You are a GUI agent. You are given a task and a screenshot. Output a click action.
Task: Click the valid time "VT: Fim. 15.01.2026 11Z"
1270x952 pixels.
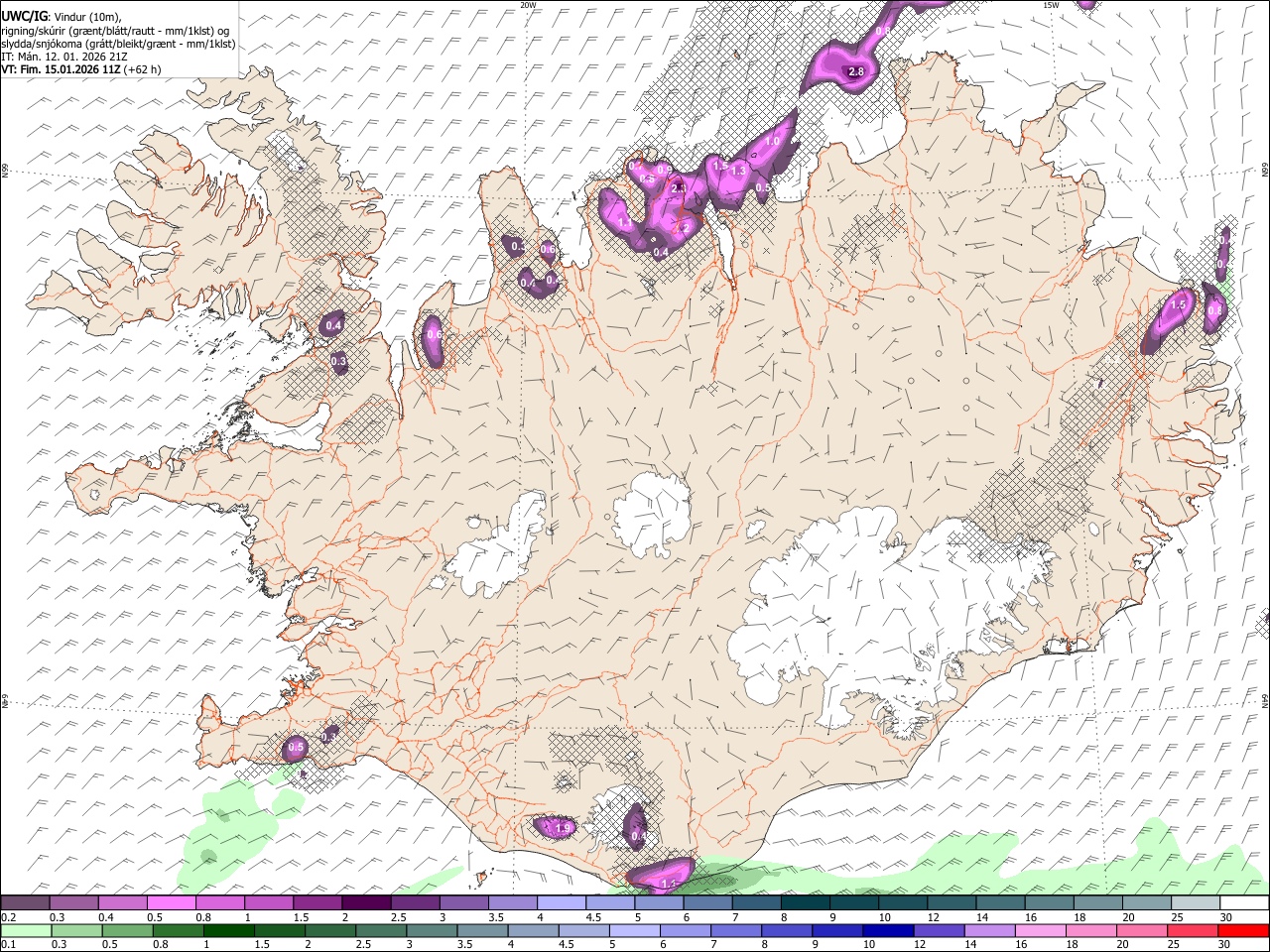(x=60, y=69)
